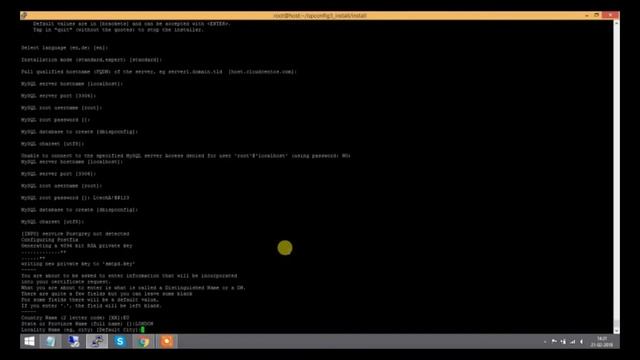Click the 'Default values are in [brackets]' line
Screen dimensions: 640x360
[x=132, y=24]
